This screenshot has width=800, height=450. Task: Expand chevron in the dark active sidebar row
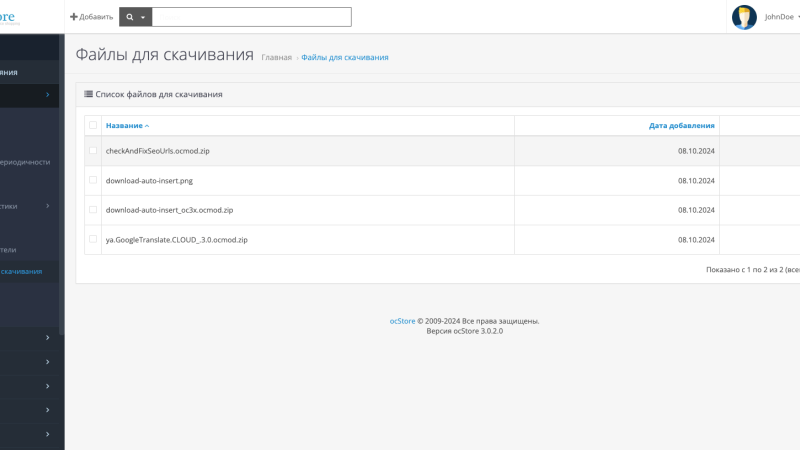click(x=47, y=95)
